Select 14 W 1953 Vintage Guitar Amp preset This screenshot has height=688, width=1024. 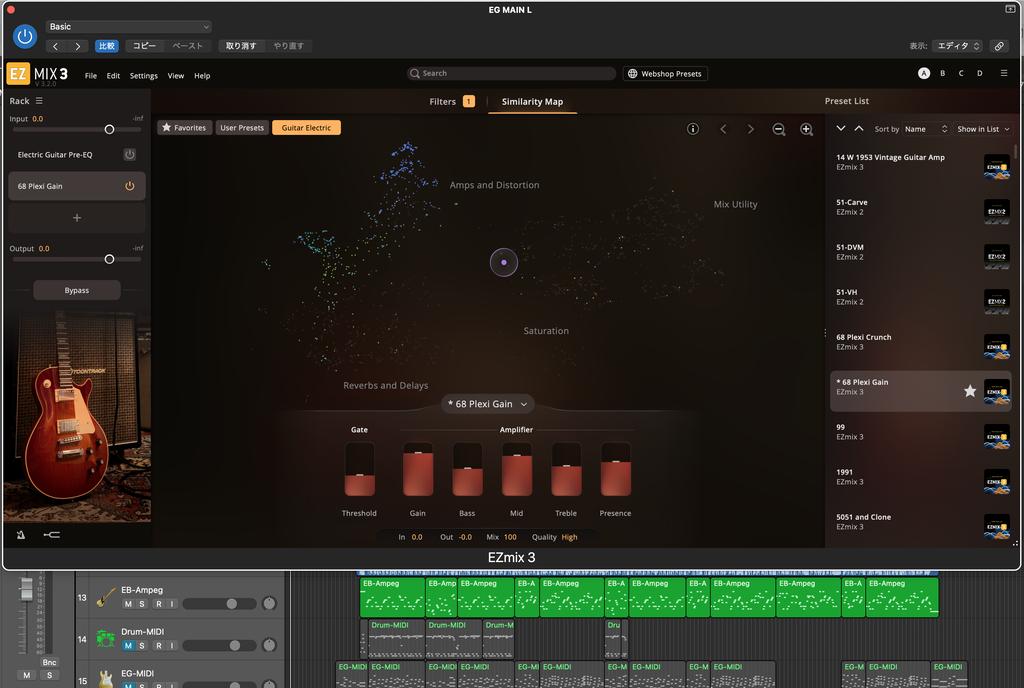[x=920, y=166]
